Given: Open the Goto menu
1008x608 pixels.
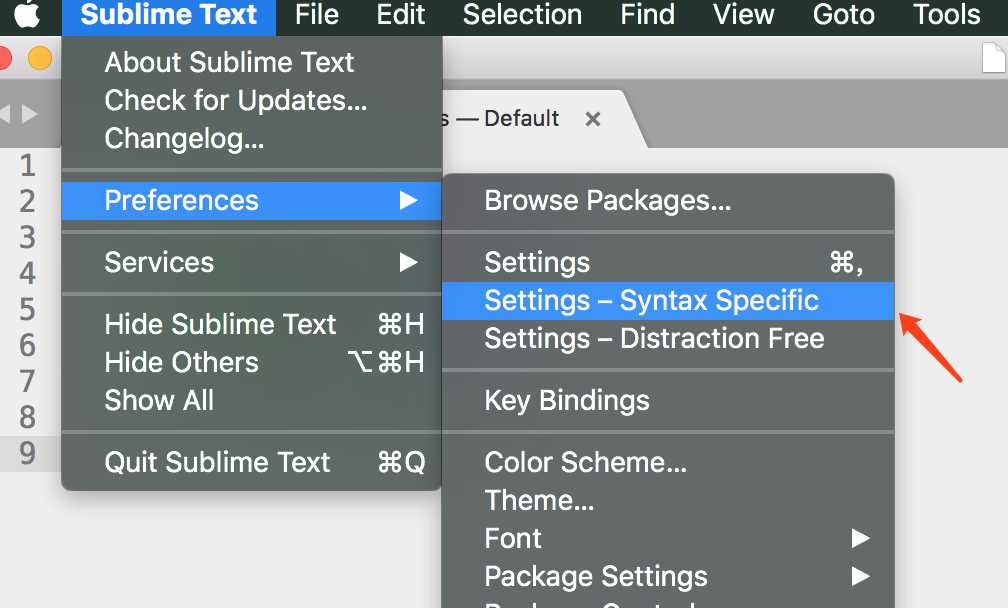Looking at the screenshot, I should point(843,15).
